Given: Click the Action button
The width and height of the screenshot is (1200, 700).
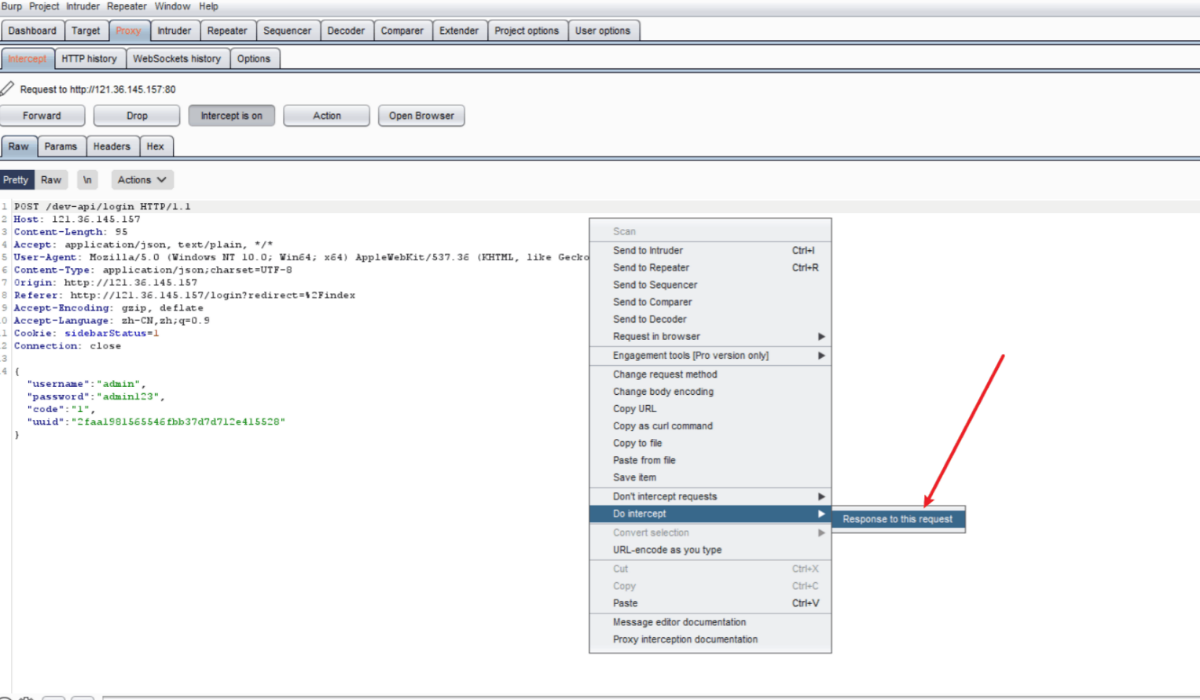Looking at the screenshot, I should 327,116.
